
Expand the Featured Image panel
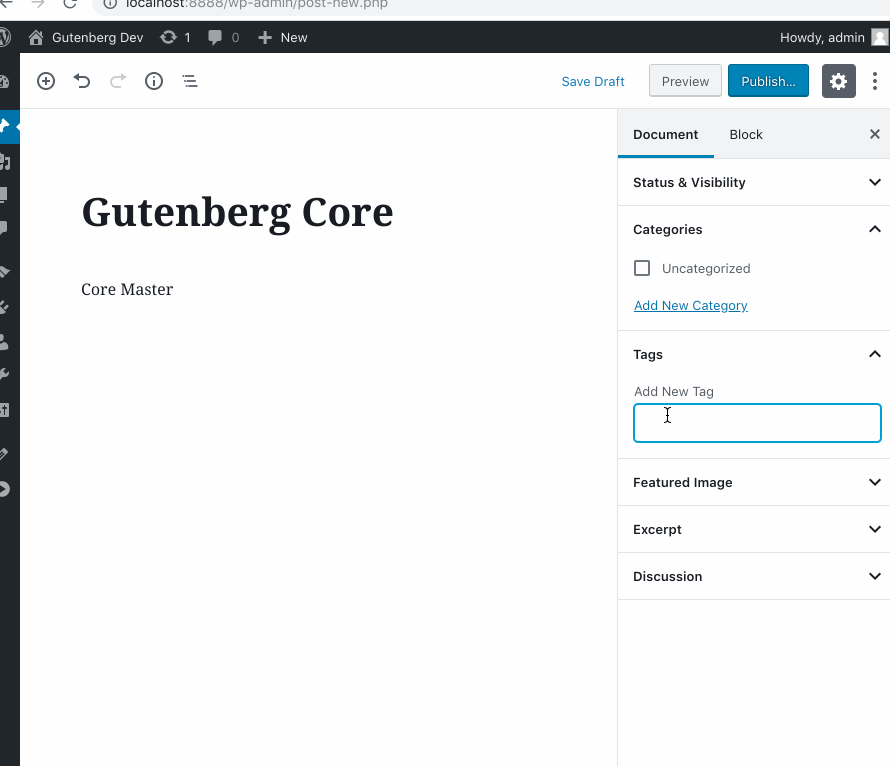click(x=753, y=482)
